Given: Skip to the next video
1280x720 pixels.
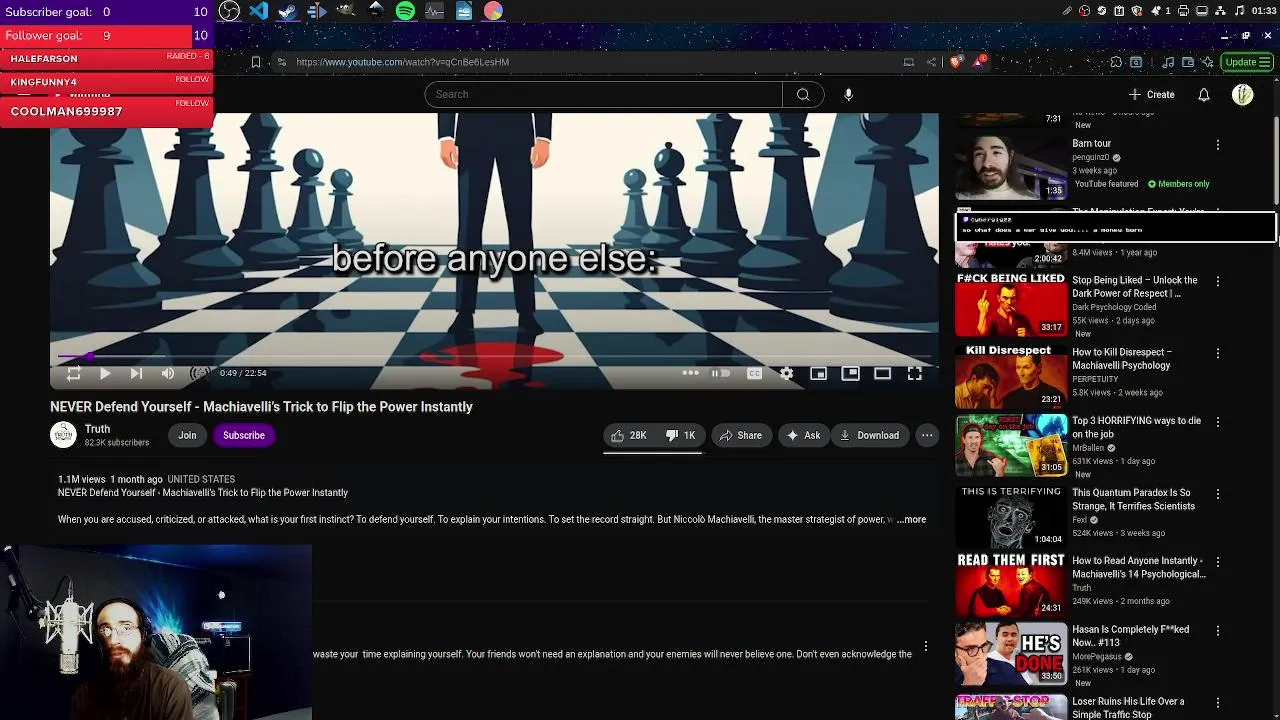Looking at the screenshot, I should click(x=136, y=373).
